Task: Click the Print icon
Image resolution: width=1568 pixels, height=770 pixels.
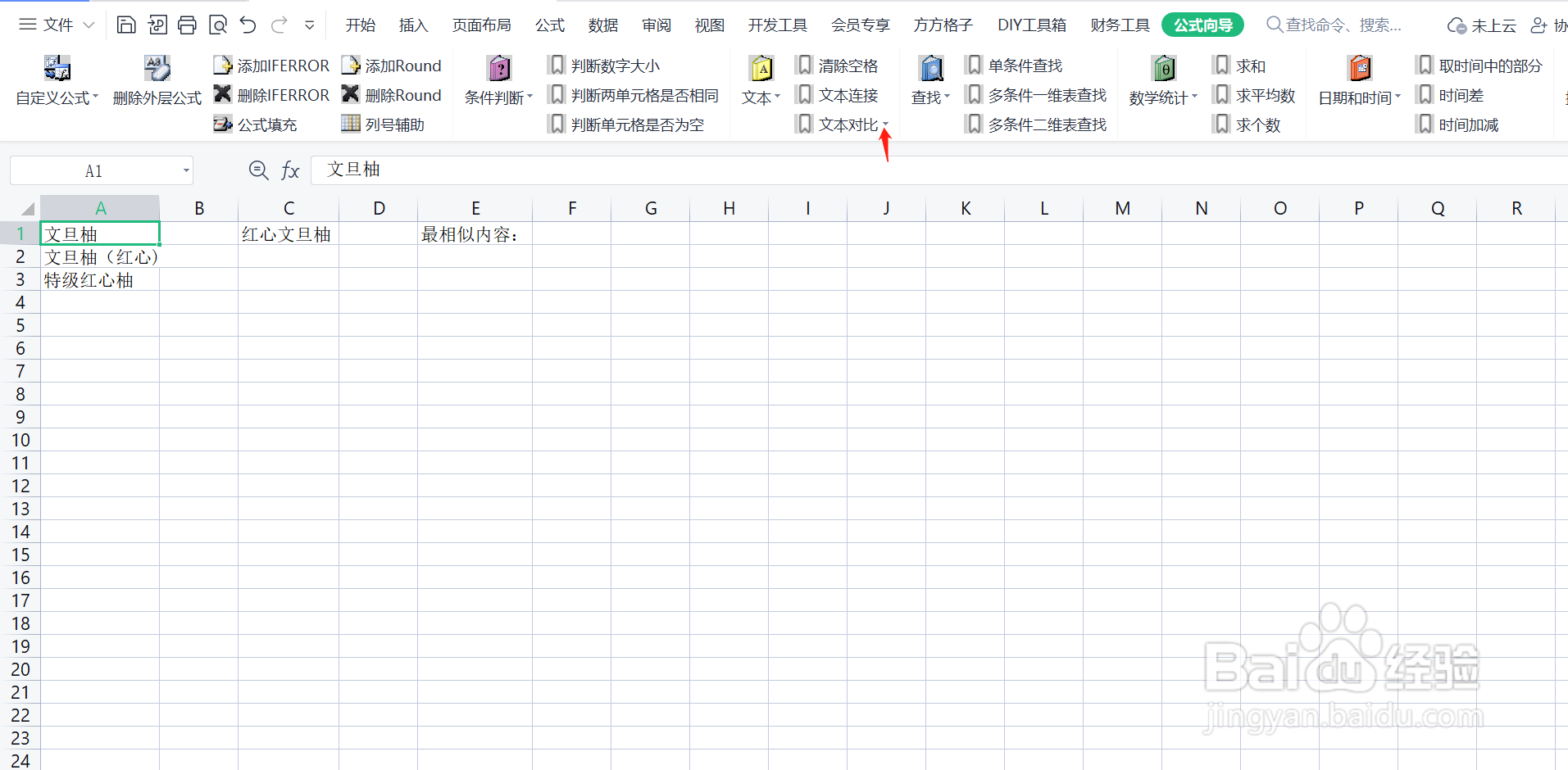Action: (187, 25)
